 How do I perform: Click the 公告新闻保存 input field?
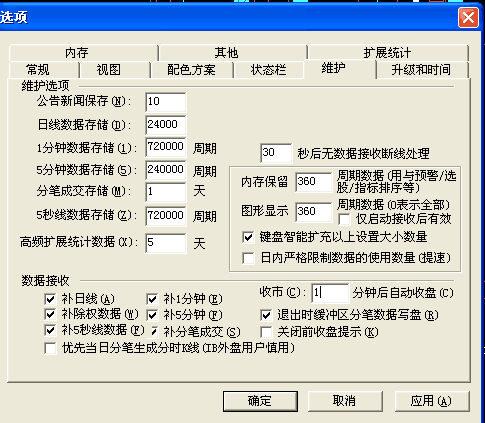[166, 102]
